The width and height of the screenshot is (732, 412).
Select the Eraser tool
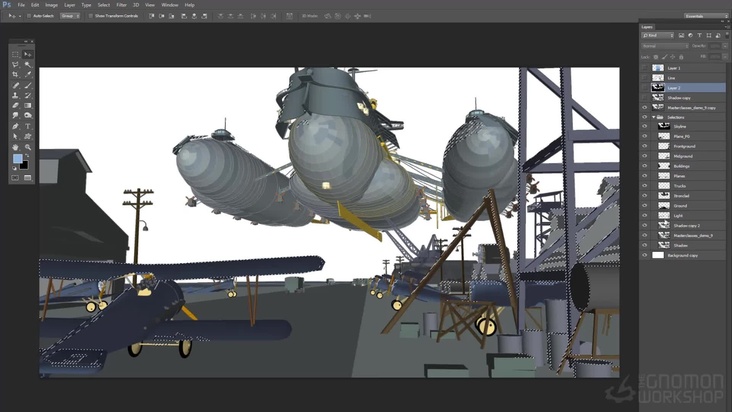point(15,105)
